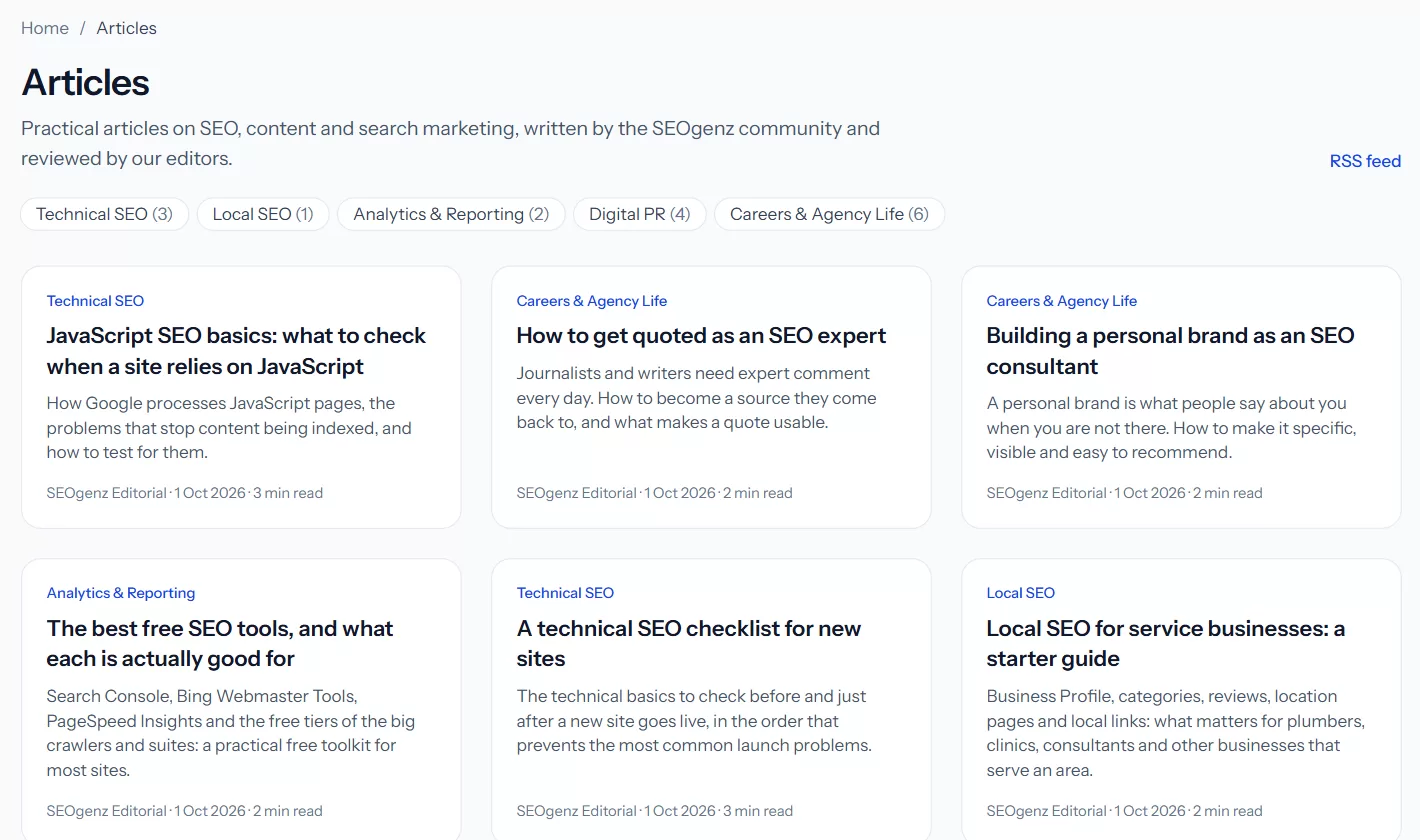The width and height of the screenshot is (1420, 840).
Task: Click the byline under 'How to get quoted' card
Action: [x=655, y=493]
